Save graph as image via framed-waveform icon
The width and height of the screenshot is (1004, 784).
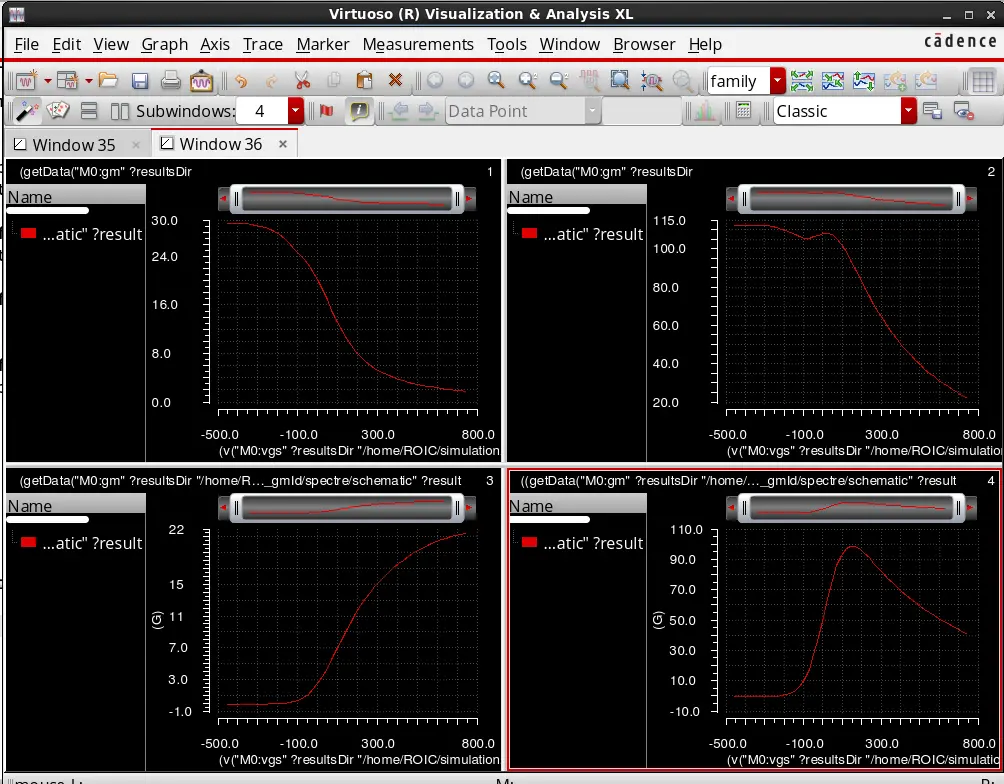(x=201, y=81)
